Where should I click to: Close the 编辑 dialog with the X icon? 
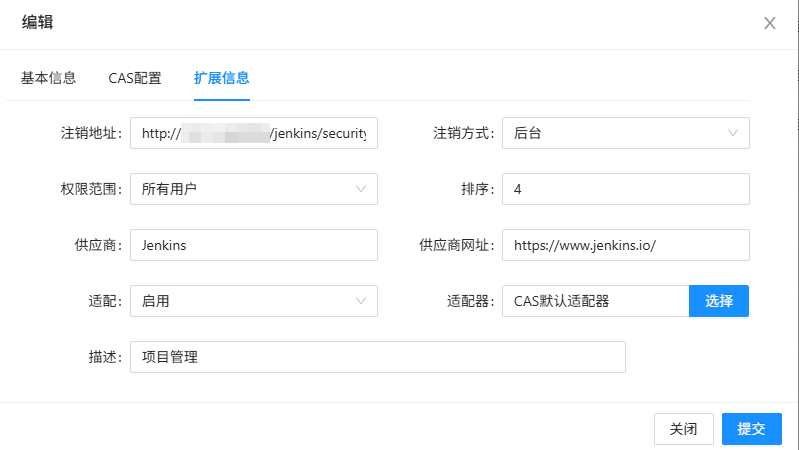point(769,23)
